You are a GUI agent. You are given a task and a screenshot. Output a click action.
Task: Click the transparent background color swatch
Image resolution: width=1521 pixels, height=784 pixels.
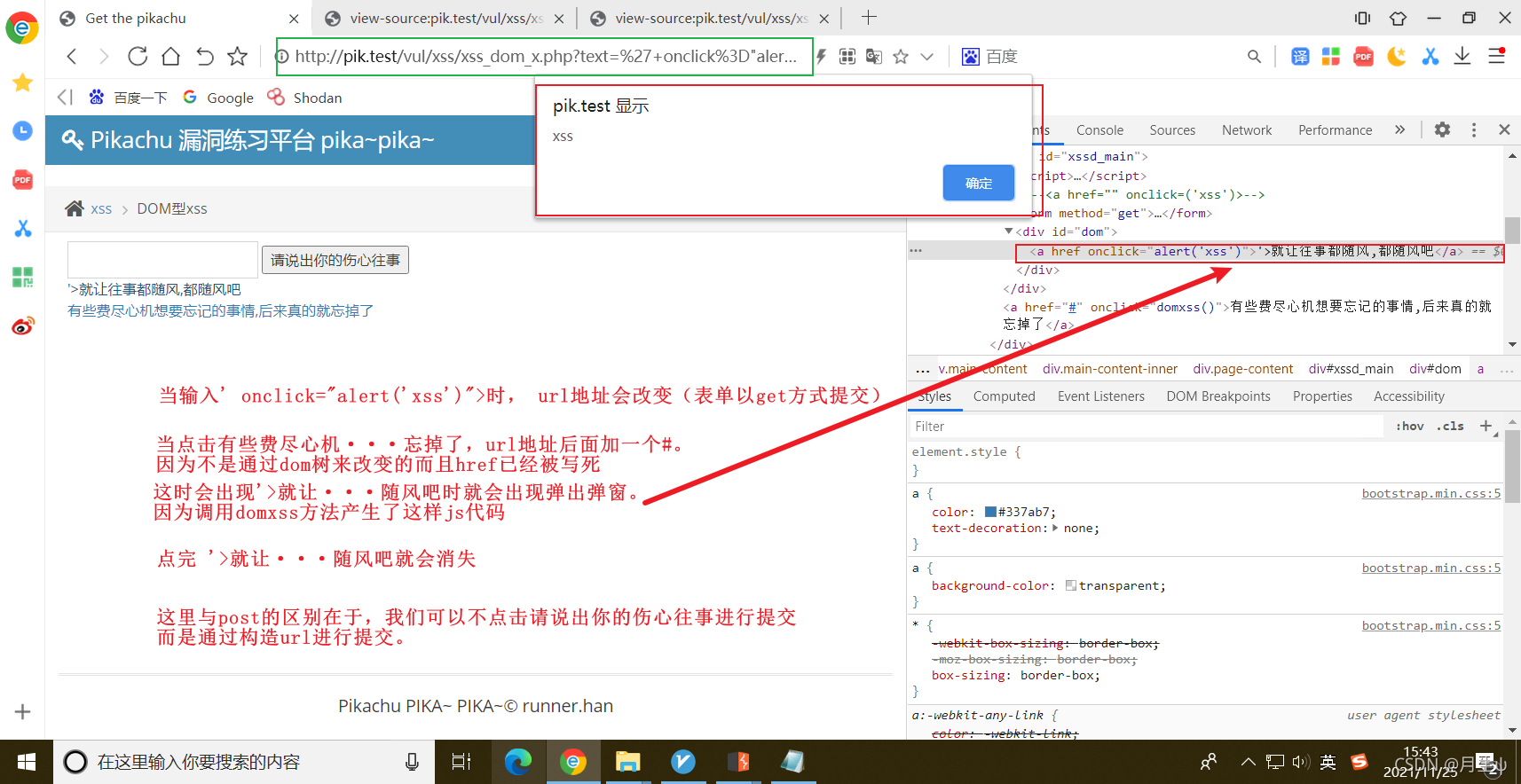(x=1071, y=585)
